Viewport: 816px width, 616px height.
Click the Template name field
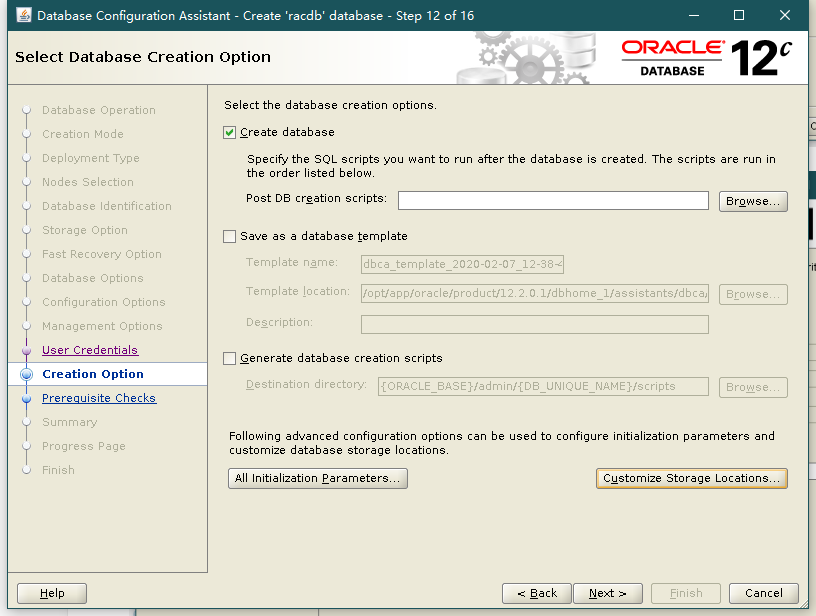(462, 264)
